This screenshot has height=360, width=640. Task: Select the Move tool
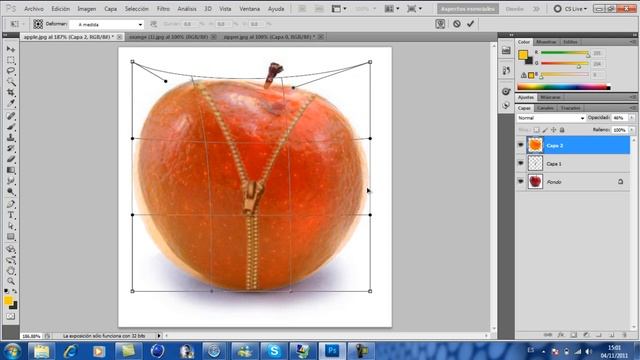click(11, 49)
